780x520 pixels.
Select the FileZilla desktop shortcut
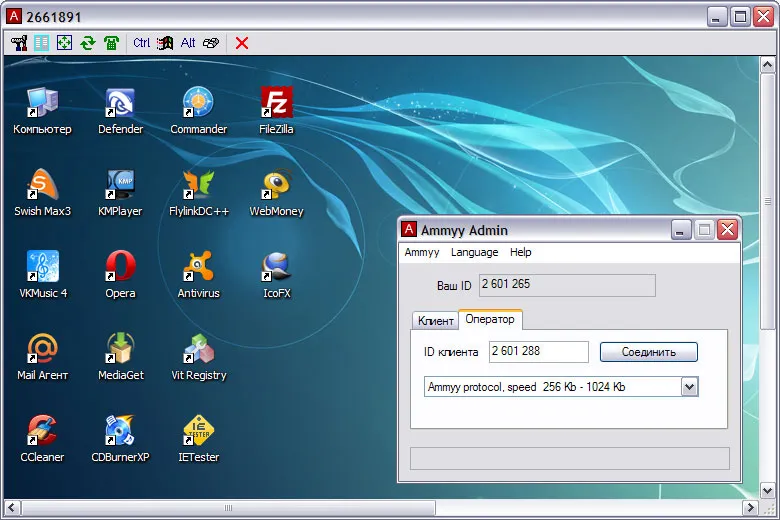click(x=277, y=110)
